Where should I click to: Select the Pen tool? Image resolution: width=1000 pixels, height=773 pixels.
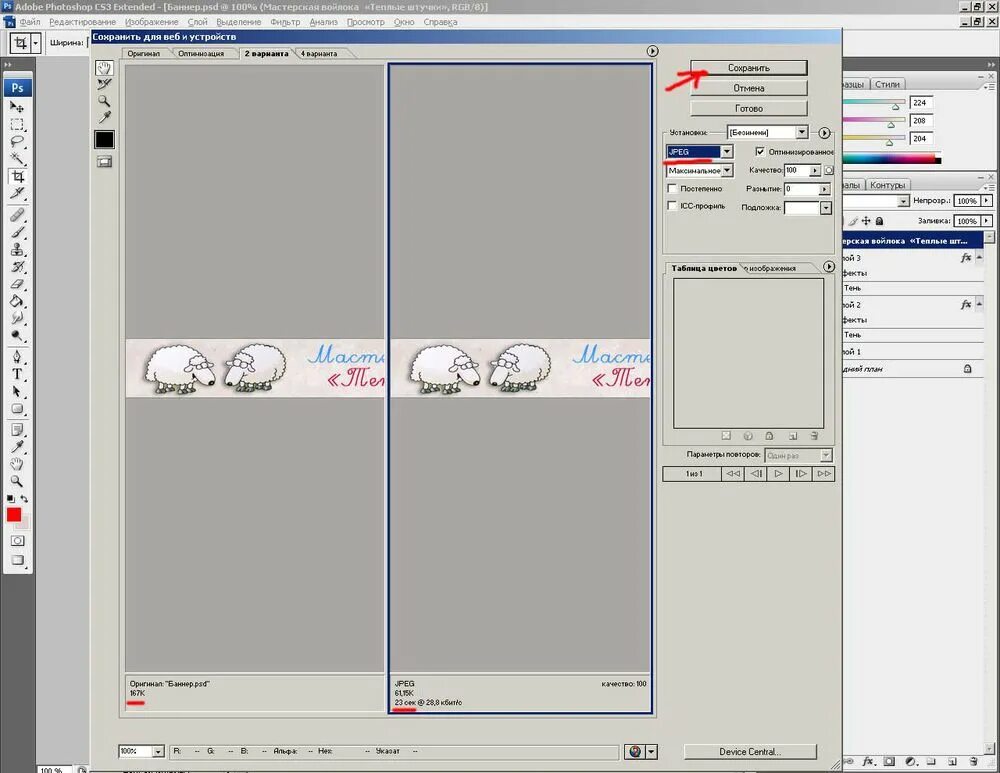(x=17, y=357)
